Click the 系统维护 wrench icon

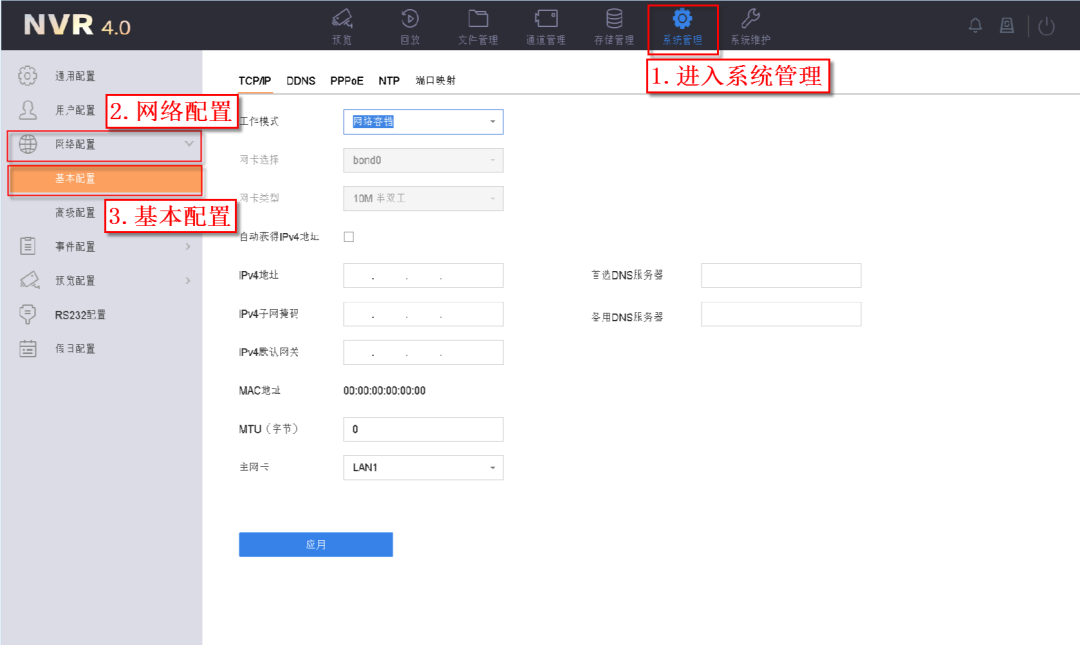pos(750,20)
